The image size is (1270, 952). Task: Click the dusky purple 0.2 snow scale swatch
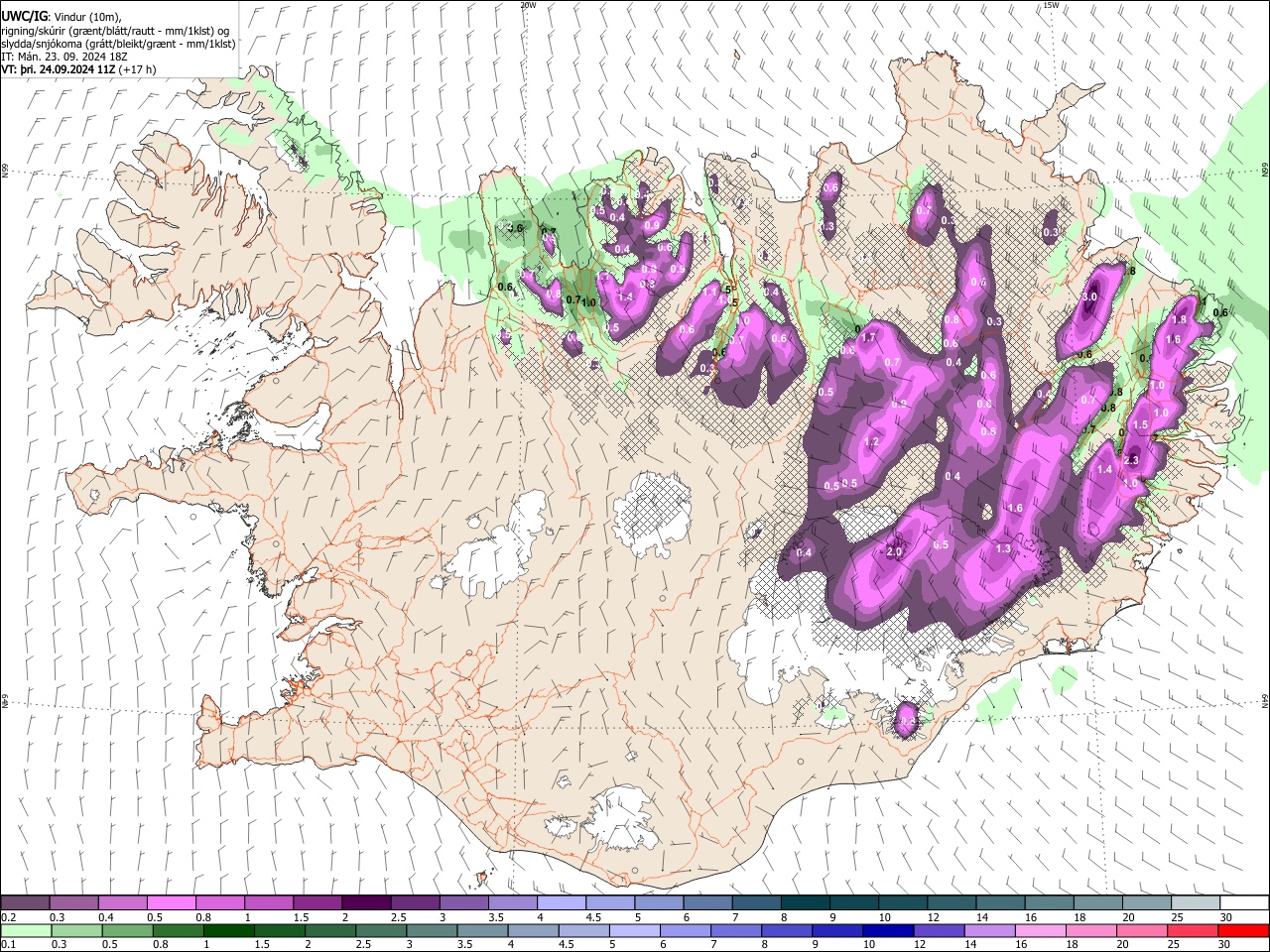click(x=25, y=903)
